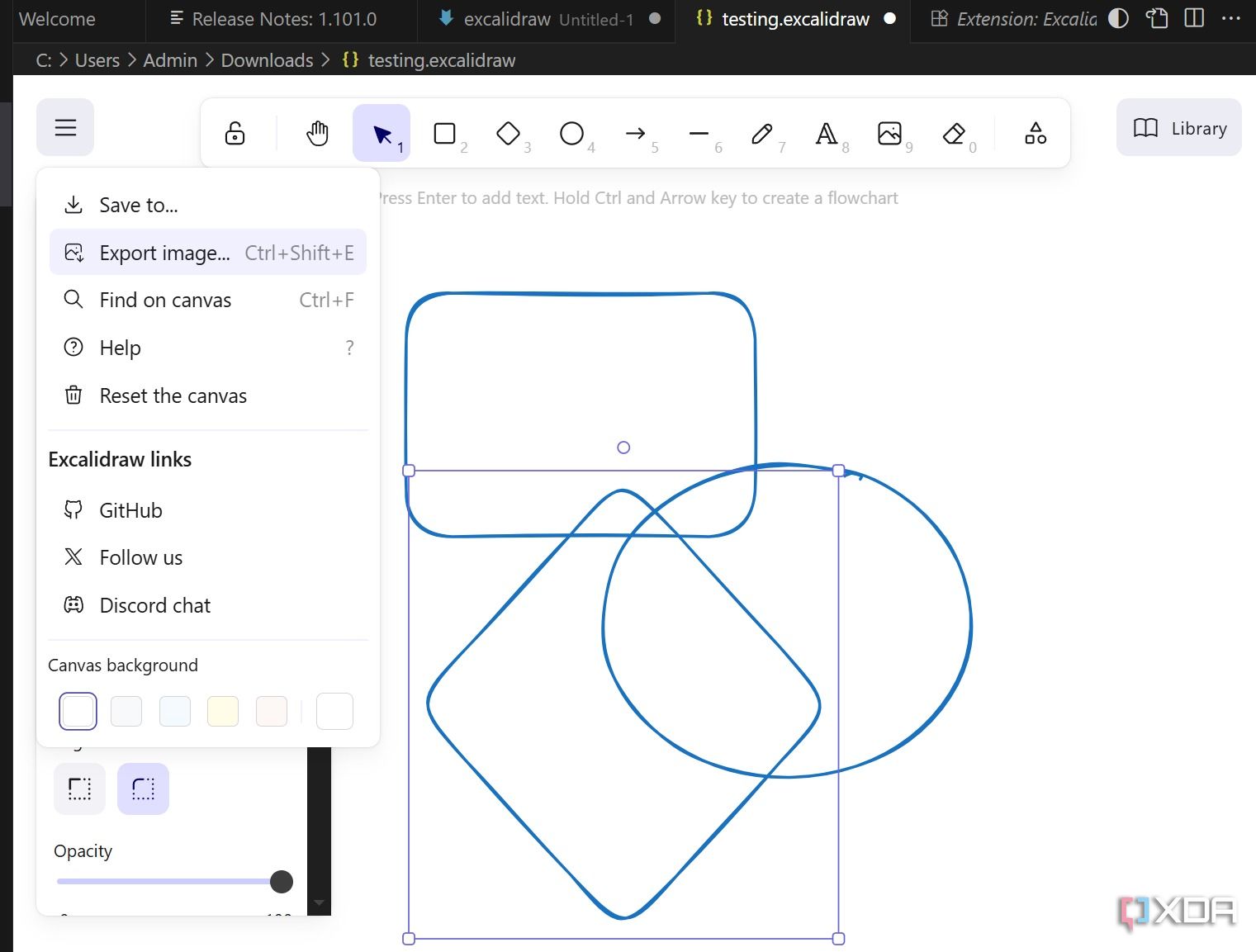Screen dimensions: 1256x952
Task: Select sharp edges option
Action: coord(79,789)
